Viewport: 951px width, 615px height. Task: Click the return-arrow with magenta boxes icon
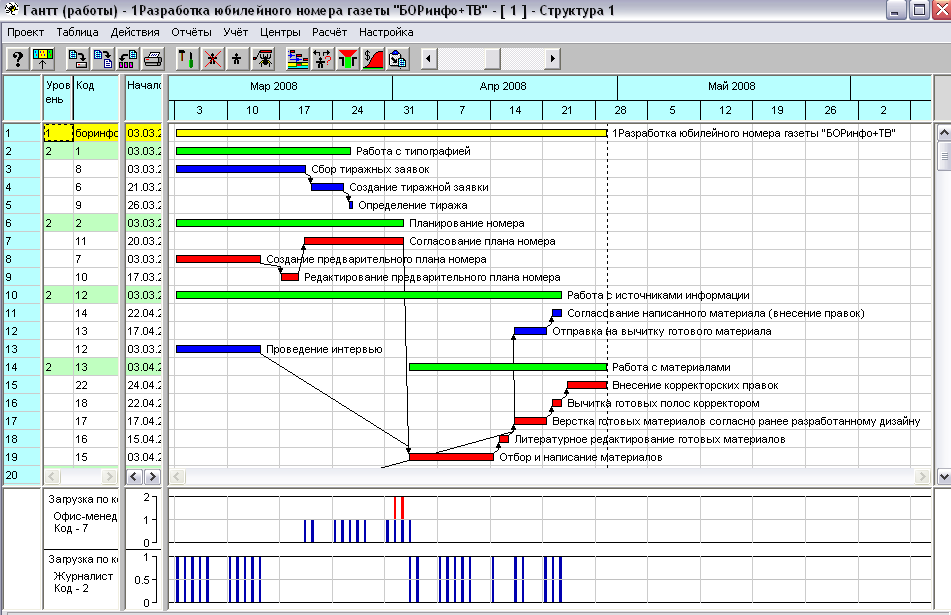128,59
